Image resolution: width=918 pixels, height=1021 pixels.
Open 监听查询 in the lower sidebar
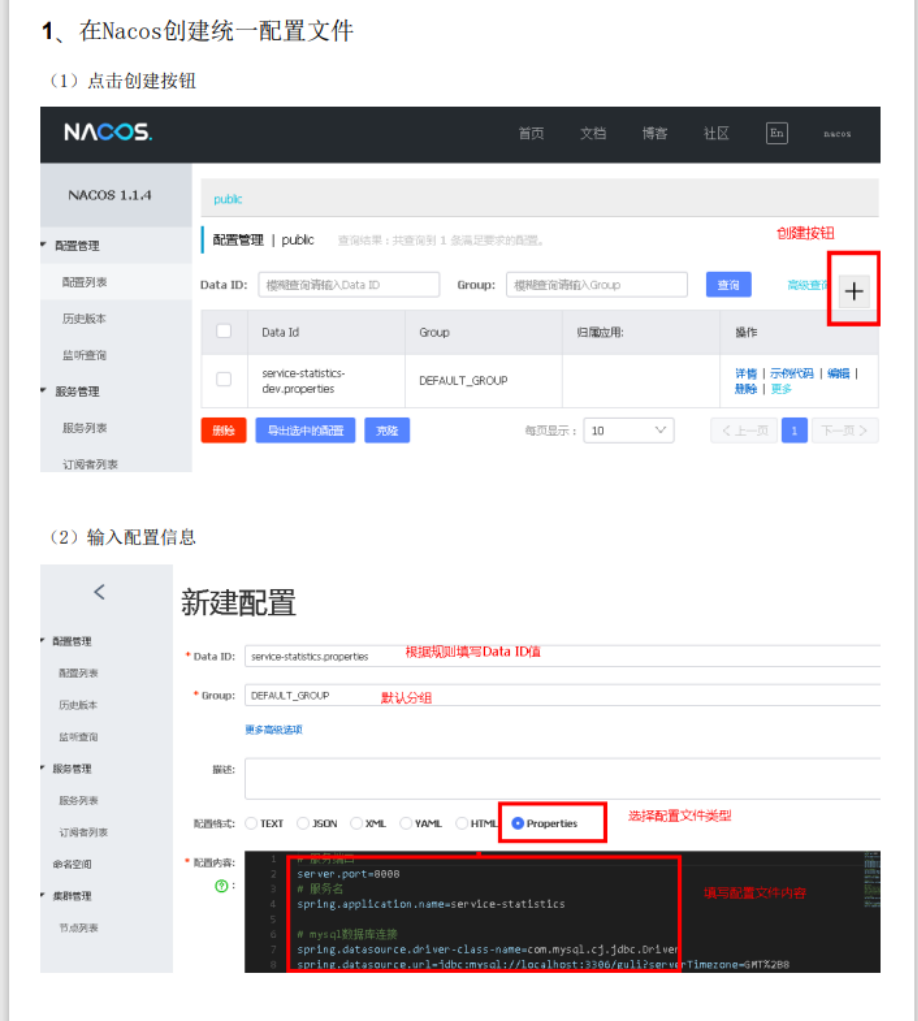pos(78,736)
